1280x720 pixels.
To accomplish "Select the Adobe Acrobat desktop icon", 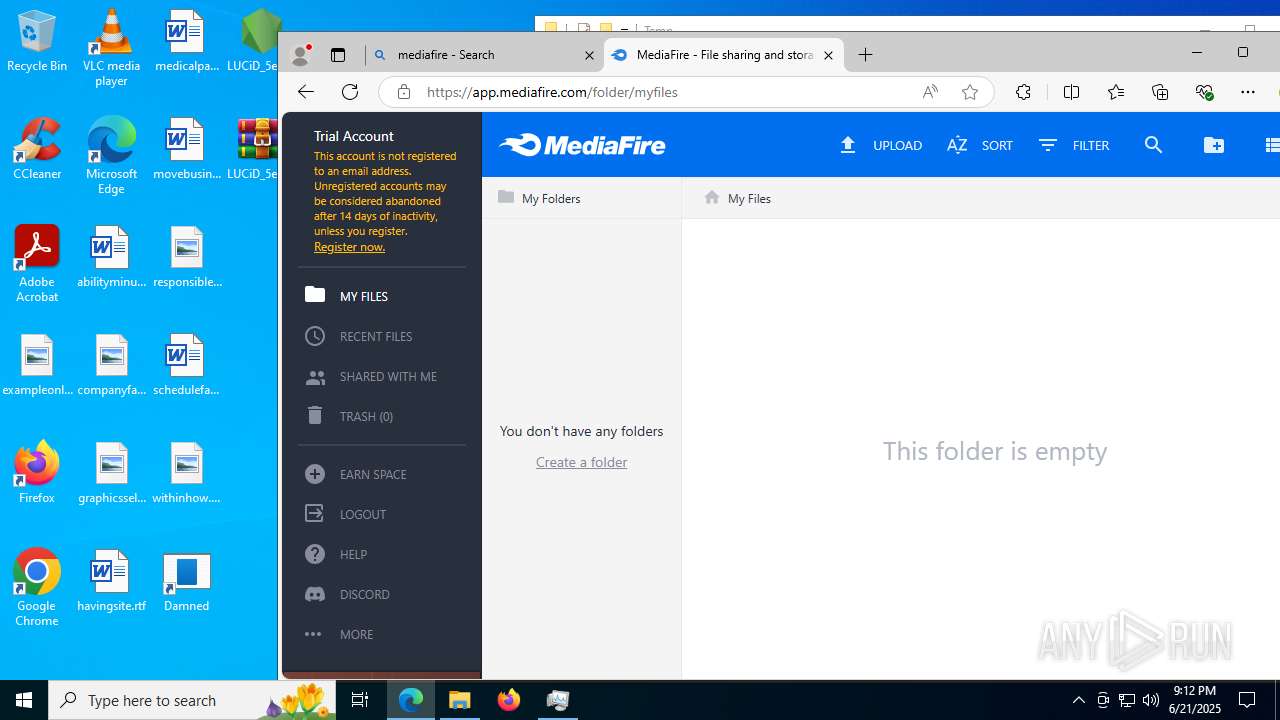I will (37, 264).
